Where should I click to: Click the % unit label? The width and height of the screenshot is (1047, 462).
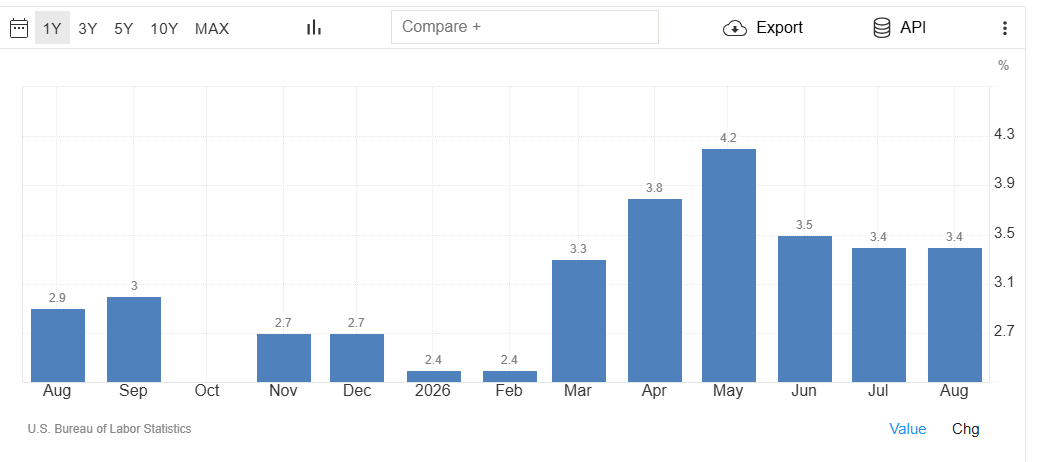[1003, 65]
